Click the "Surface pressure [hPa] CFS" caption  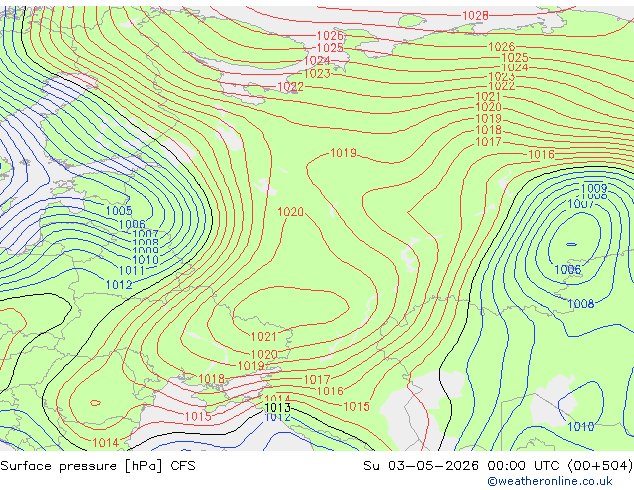pos(98,466)
